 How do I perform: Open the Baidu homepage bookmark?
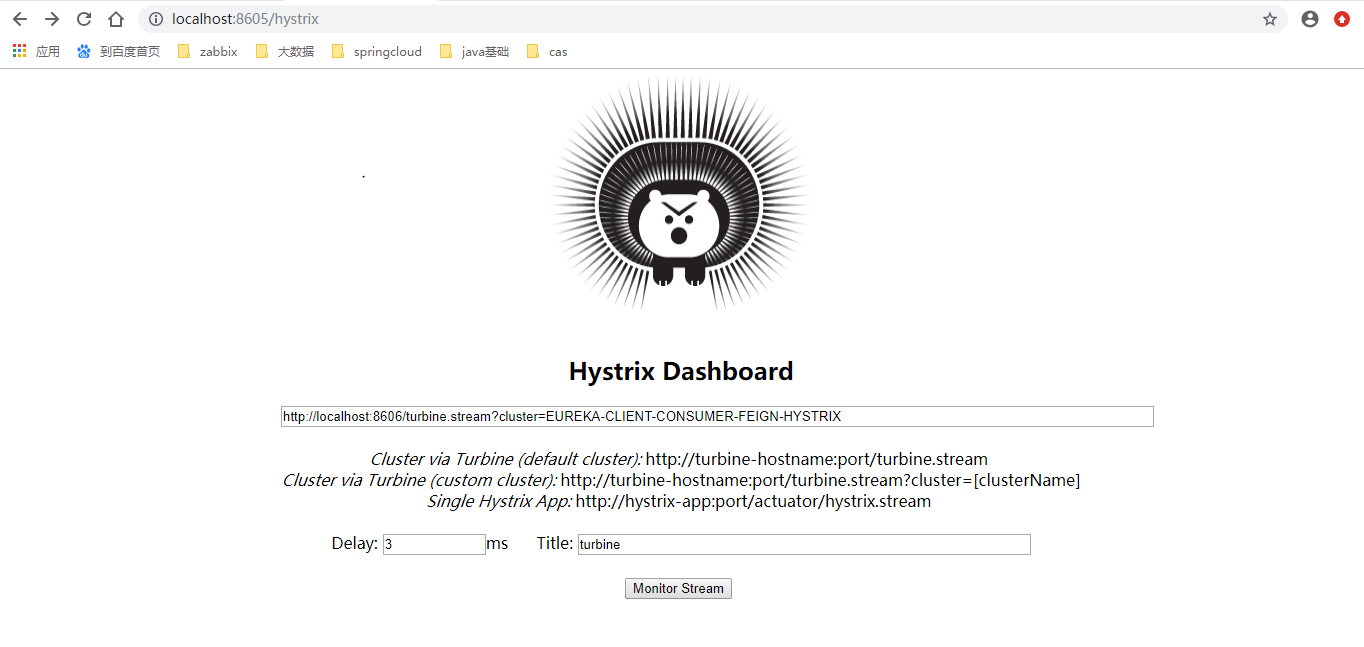tap(119, 51)
